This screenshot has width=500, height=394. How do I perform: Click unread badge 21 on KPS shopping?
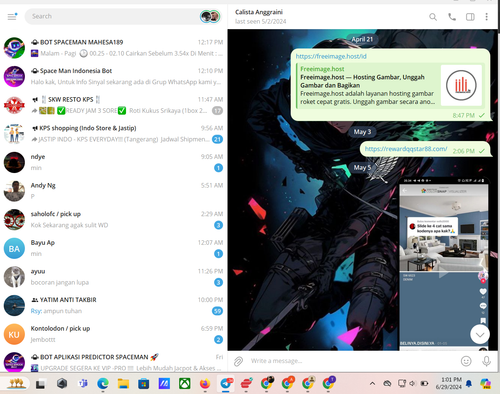(x=217, y=139)
